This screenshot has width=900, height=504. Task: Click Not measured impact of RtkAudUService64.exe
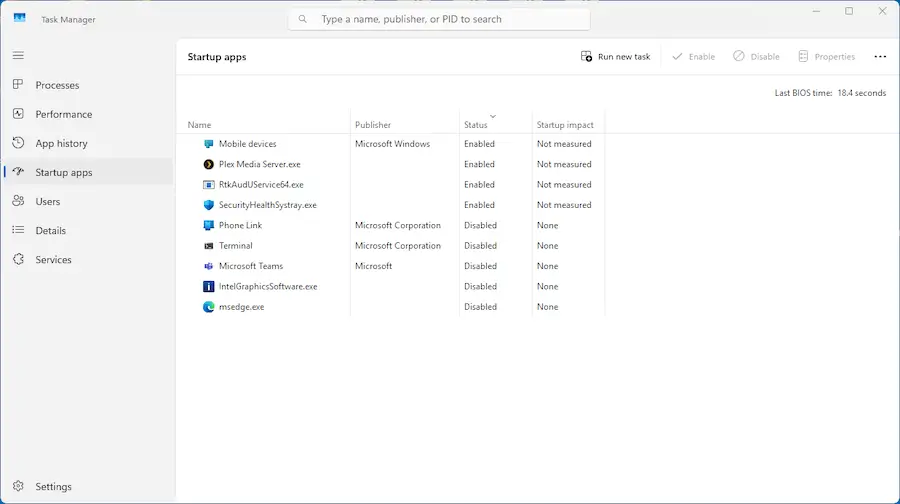[564, 184]
